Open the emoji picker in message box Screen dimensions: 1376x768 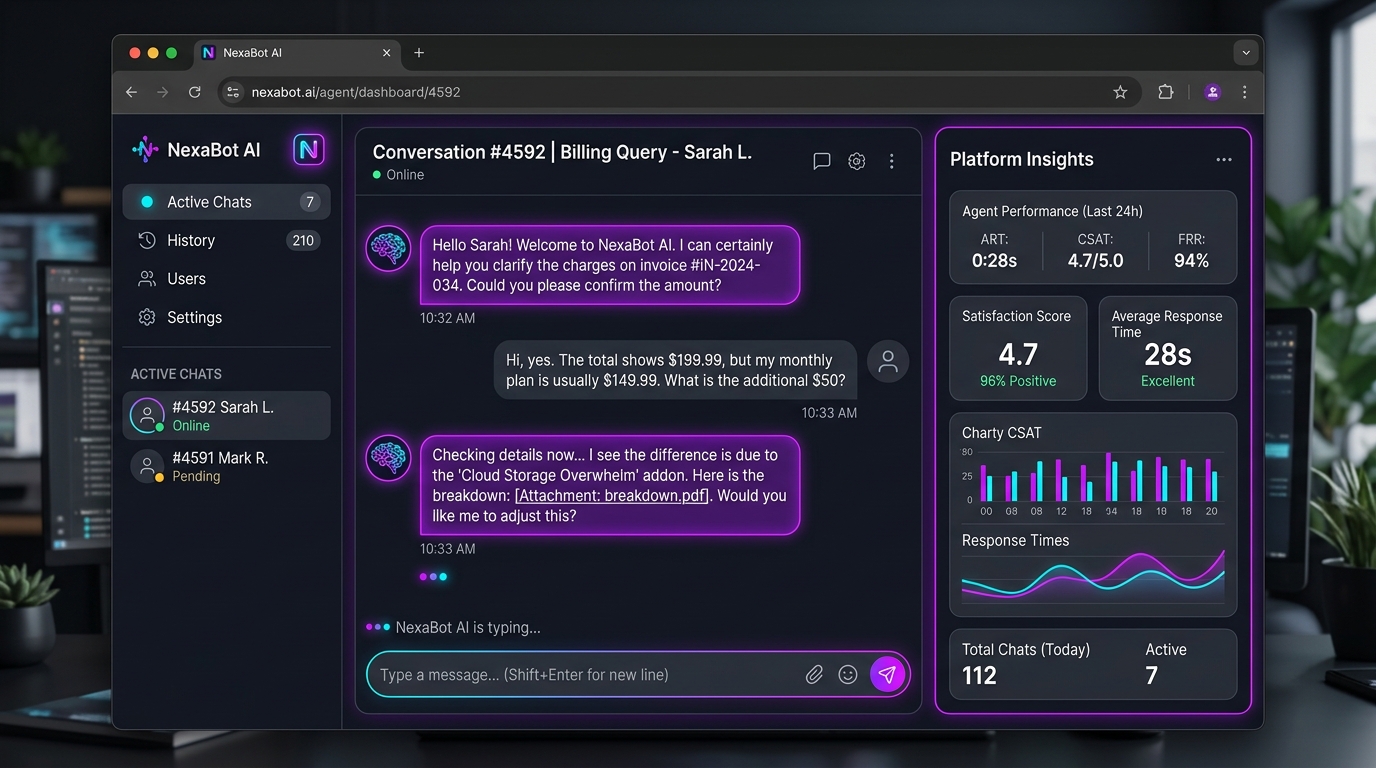coord(848,675)
